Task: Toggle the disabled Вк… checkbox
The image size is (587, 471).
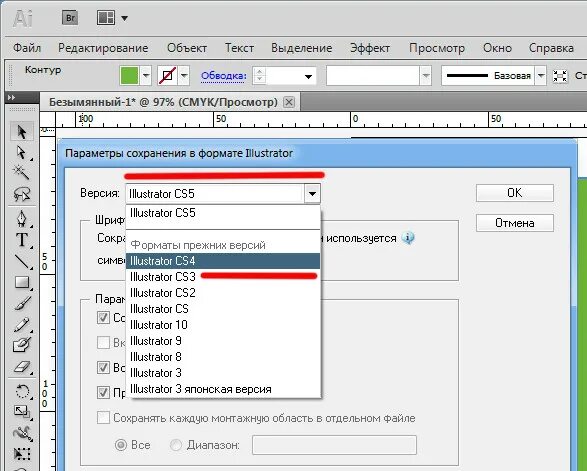Action: click(103, 342)
